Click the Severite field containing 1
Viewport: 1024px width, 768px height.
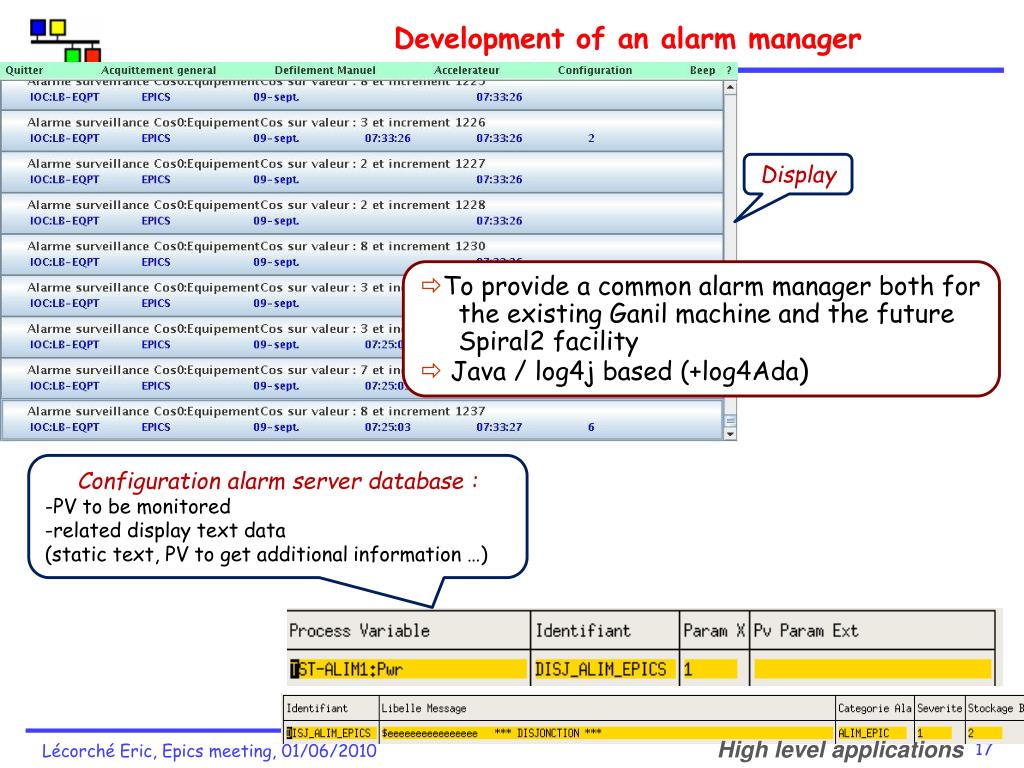[934, 733]
